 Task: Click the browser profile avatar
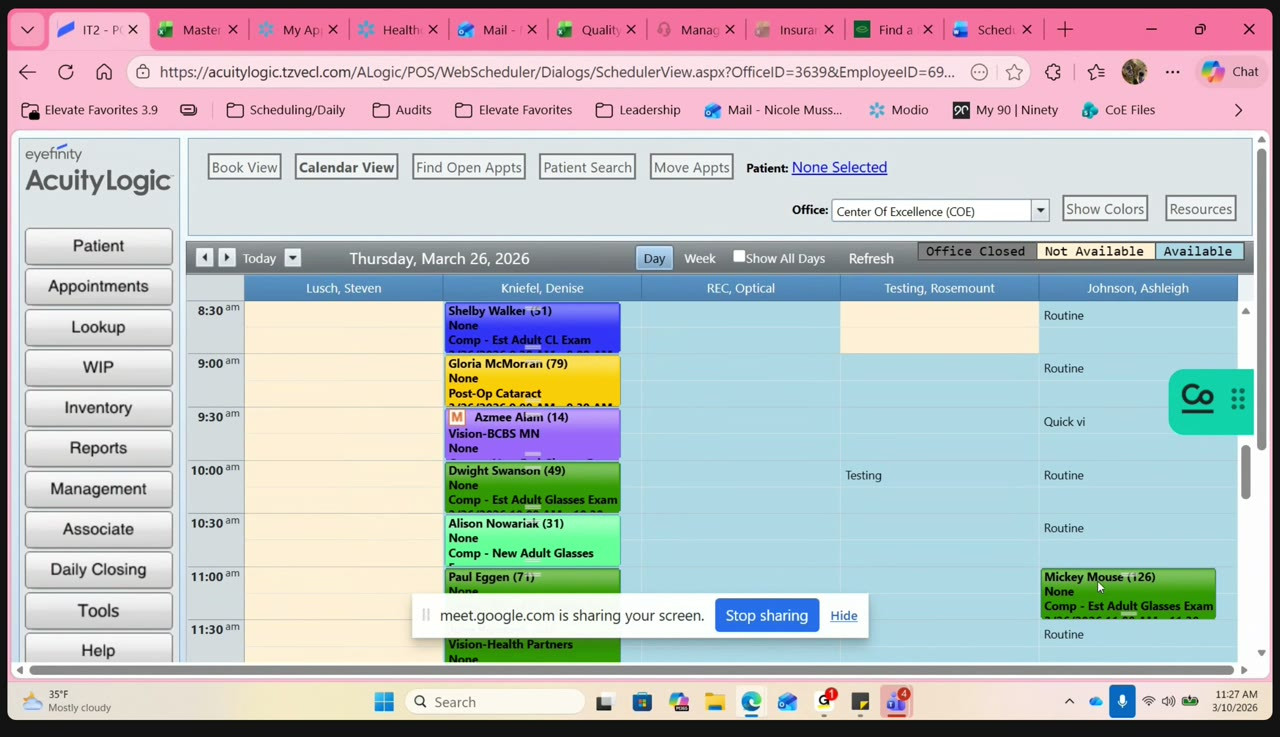tap(1134, 72)
